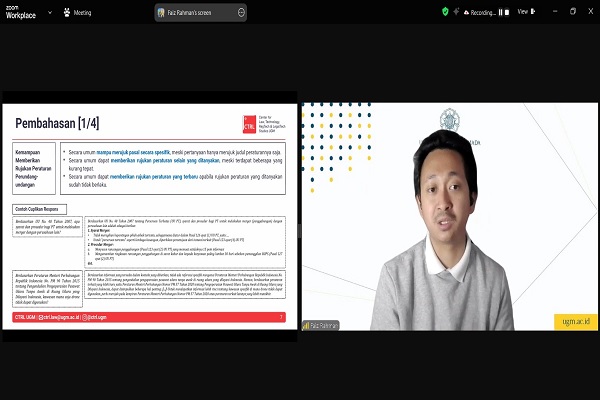Click the Zoom Workplace logo
Screen dimensions: 600x400
[21, 13]
